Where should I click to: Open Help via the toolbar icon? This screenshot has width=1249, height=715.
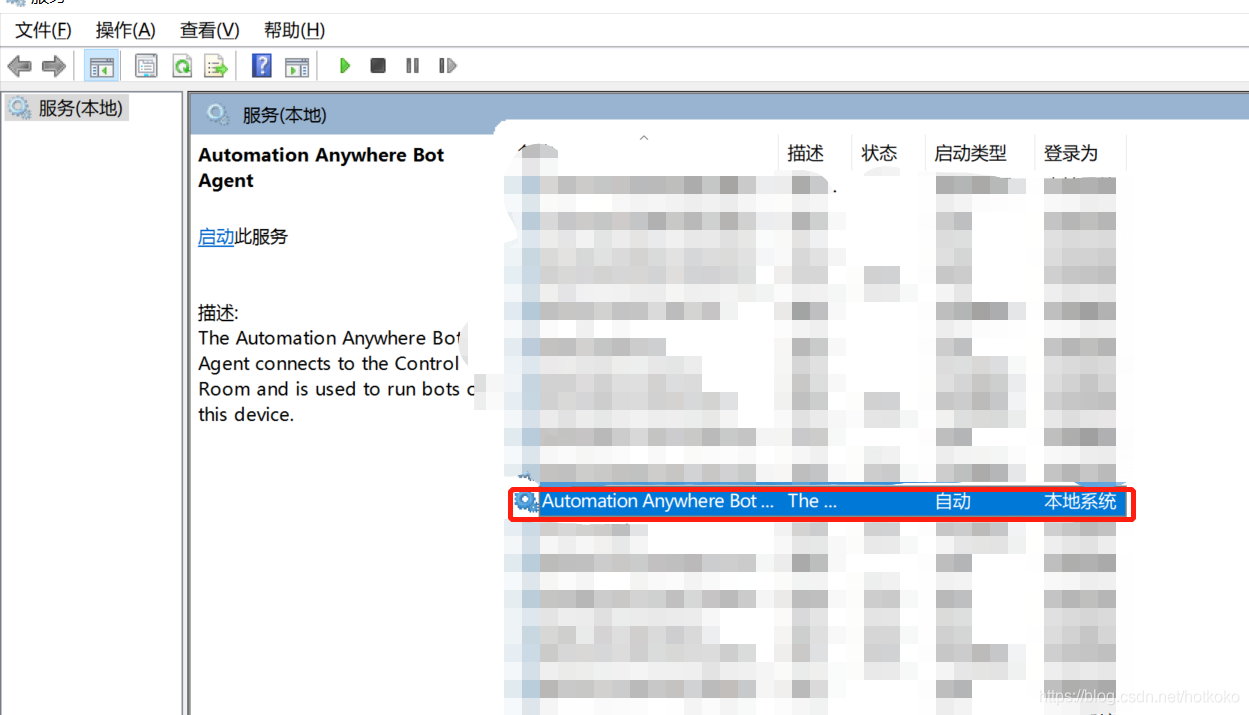[259, 65]
